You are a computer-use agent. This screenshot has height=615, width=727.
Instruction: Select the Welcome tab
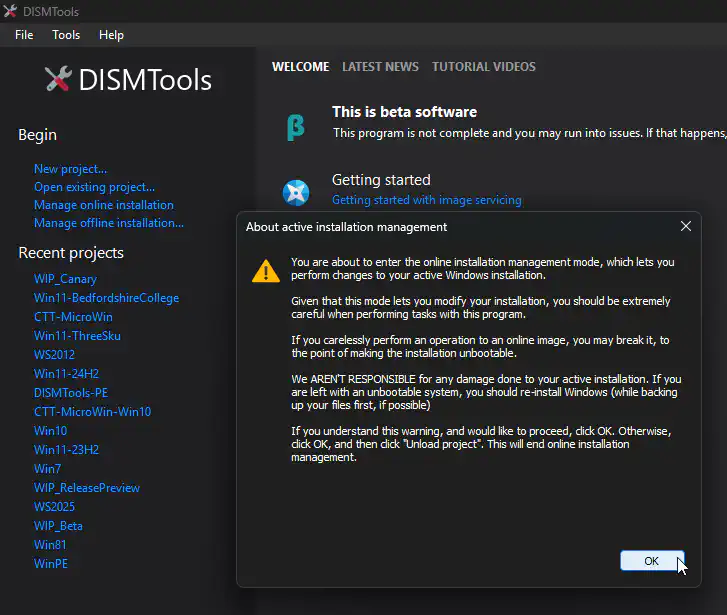(300, 67)
